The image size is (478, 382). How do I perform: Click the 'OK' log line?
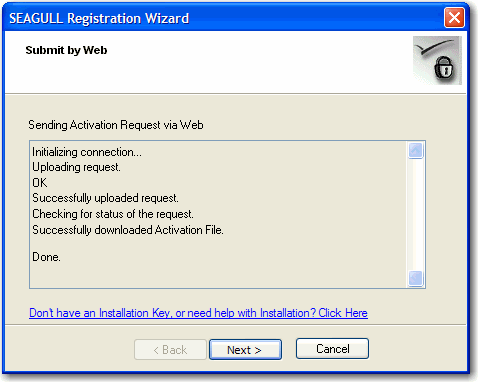[x=40, y=183]
